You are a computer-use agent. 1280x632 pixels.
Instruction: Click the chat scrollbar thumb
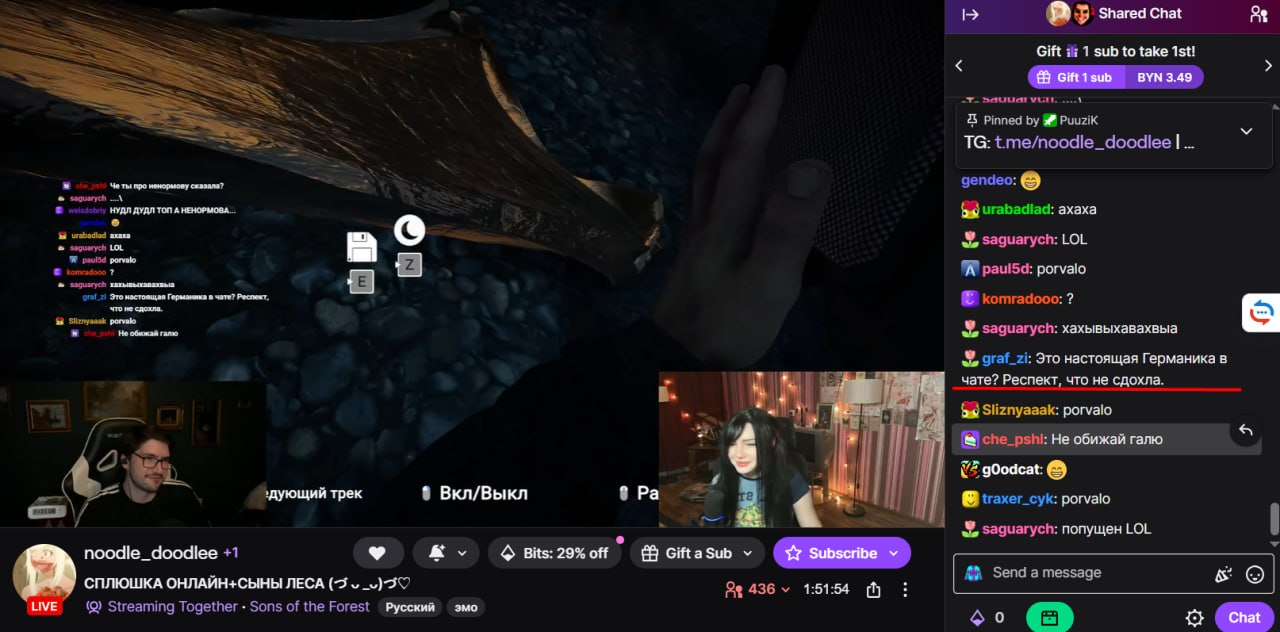(1274, 519)
